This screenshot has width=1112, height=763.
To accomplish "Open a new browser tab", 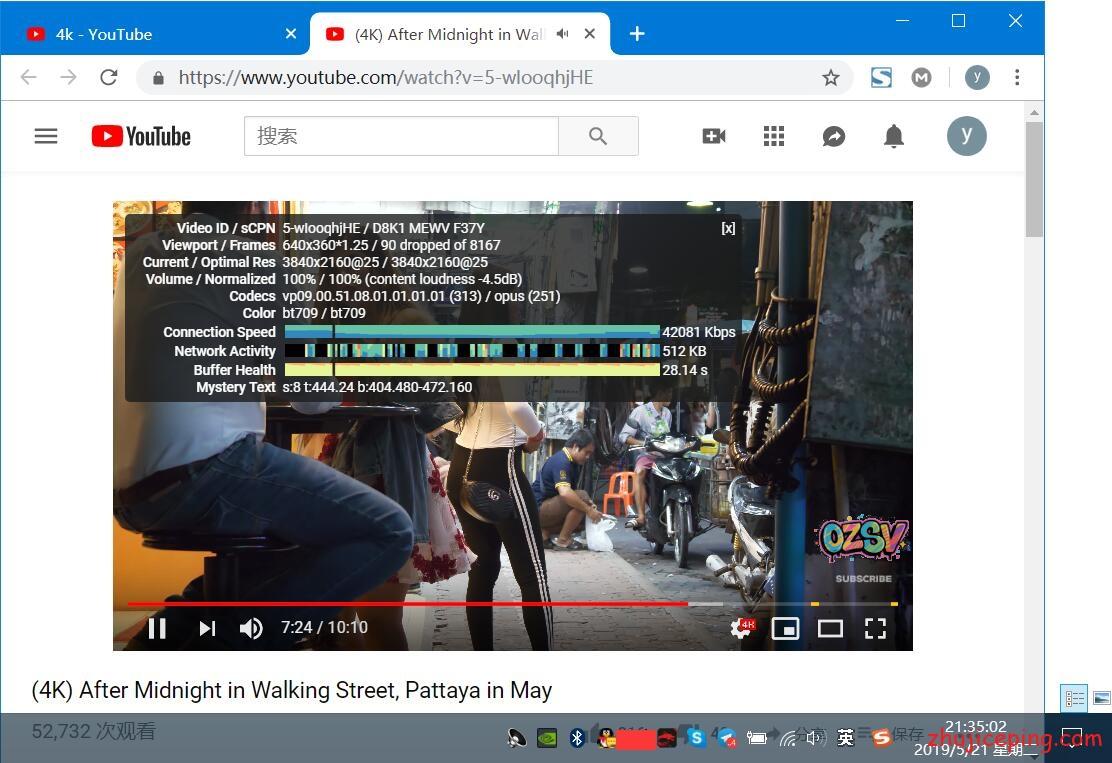I will [x=637, y=34].
